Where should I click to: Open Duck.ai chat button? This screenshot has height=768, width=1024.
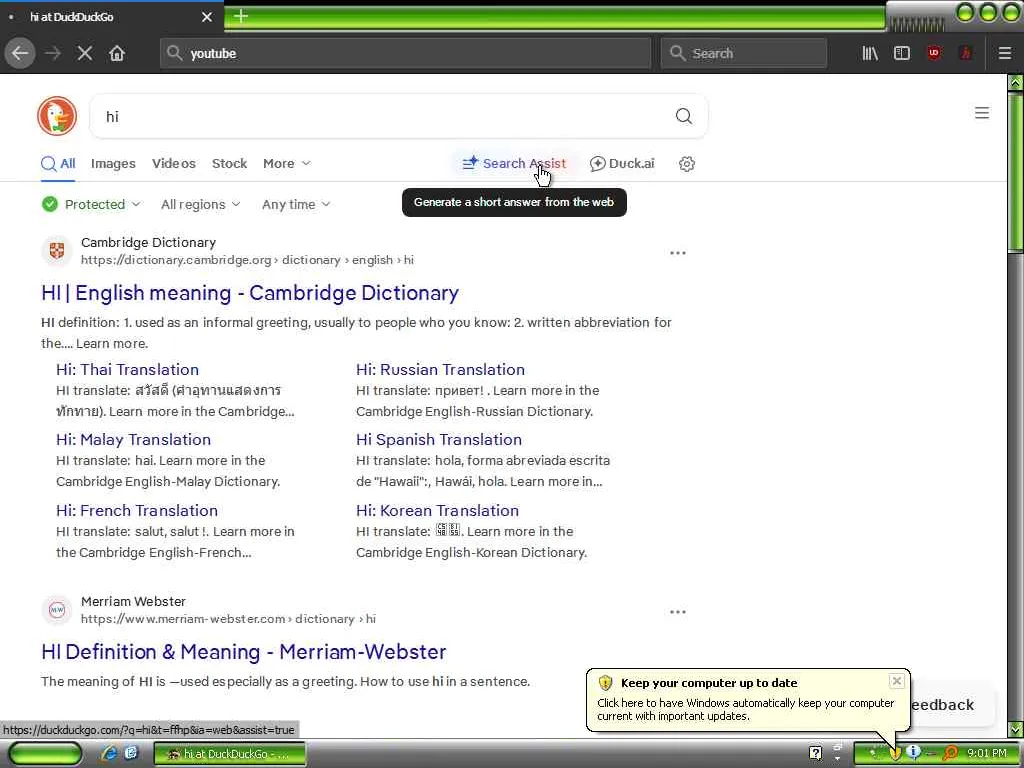[x=622, y=163]
